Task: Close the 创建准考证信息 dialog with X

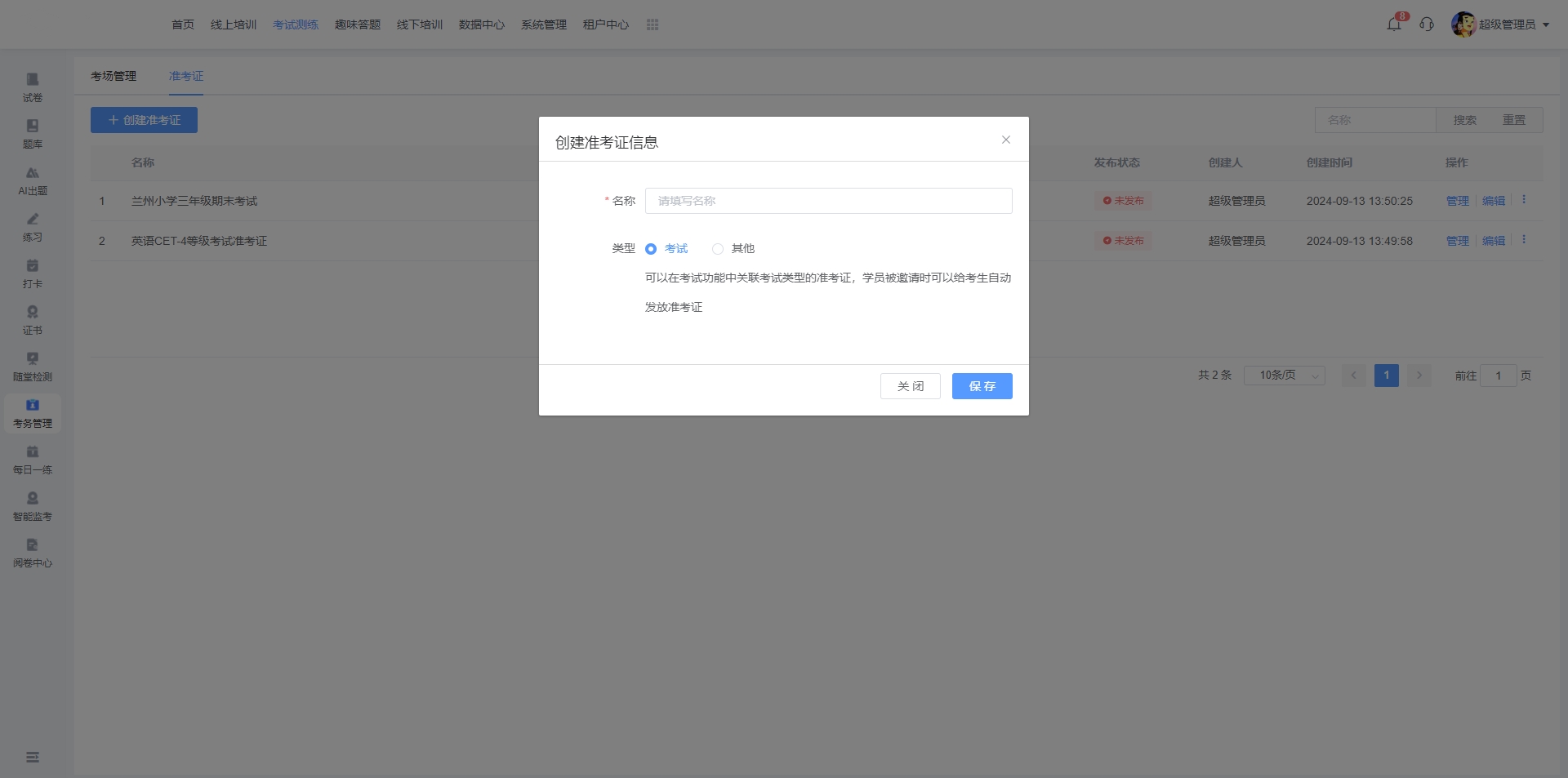Action: point(1006,140)
